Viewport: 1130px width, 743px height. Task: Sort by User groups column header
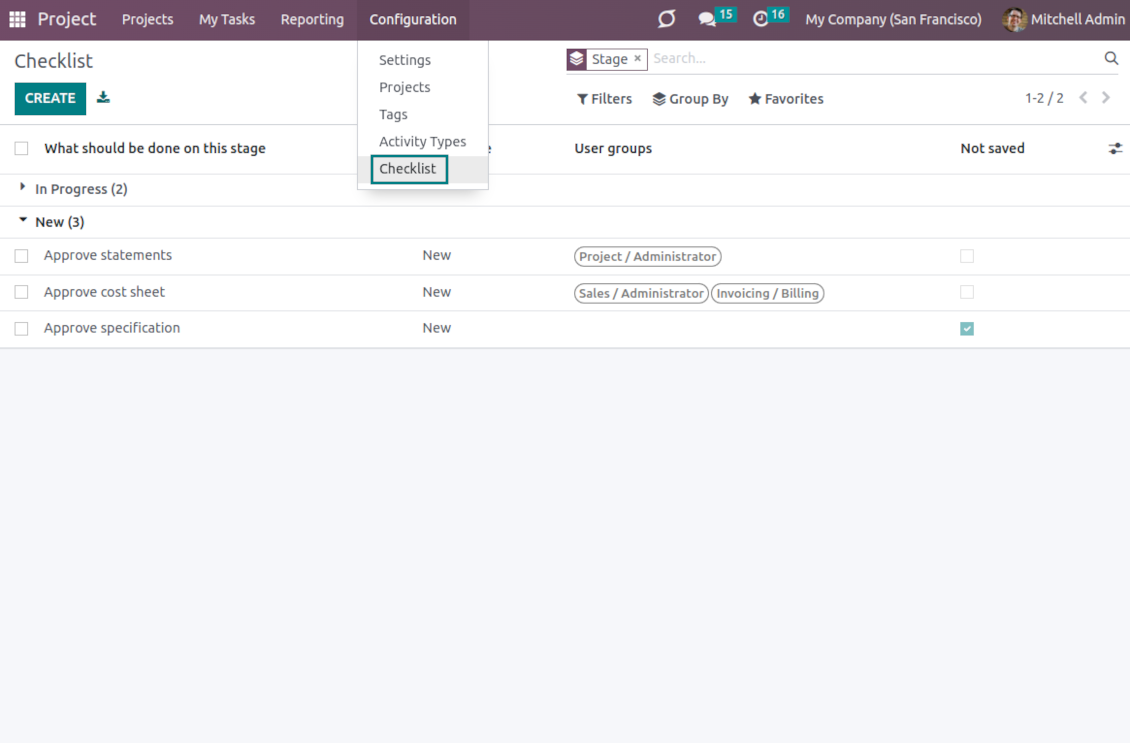[x=613, y=148]
